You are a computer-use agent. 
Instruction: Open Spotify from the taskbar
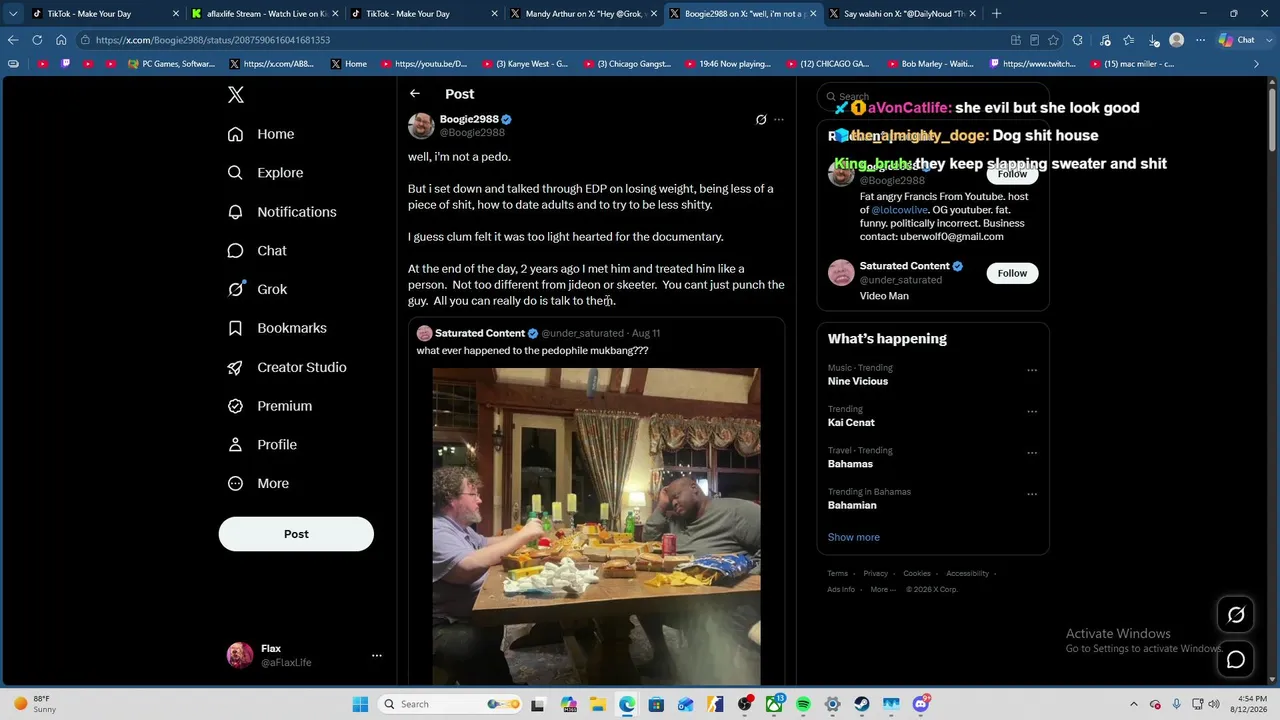point(804,704)
